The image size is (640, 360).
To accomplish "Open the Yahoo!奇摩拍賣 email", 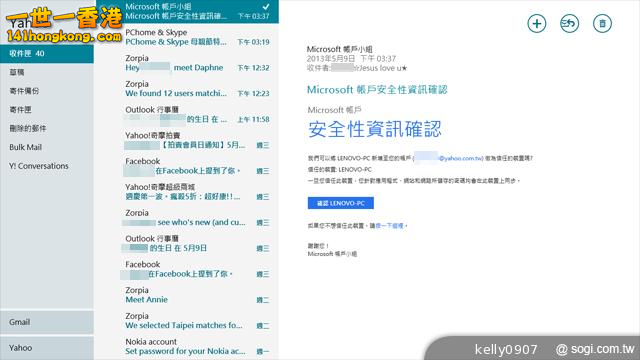I will [187, 140].
